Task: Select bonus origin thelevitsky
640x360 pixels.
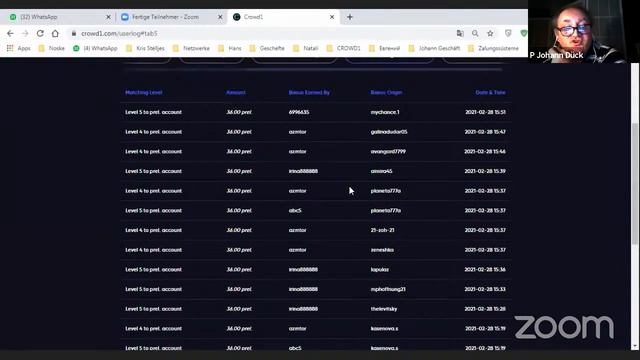Action: (384, 309)
